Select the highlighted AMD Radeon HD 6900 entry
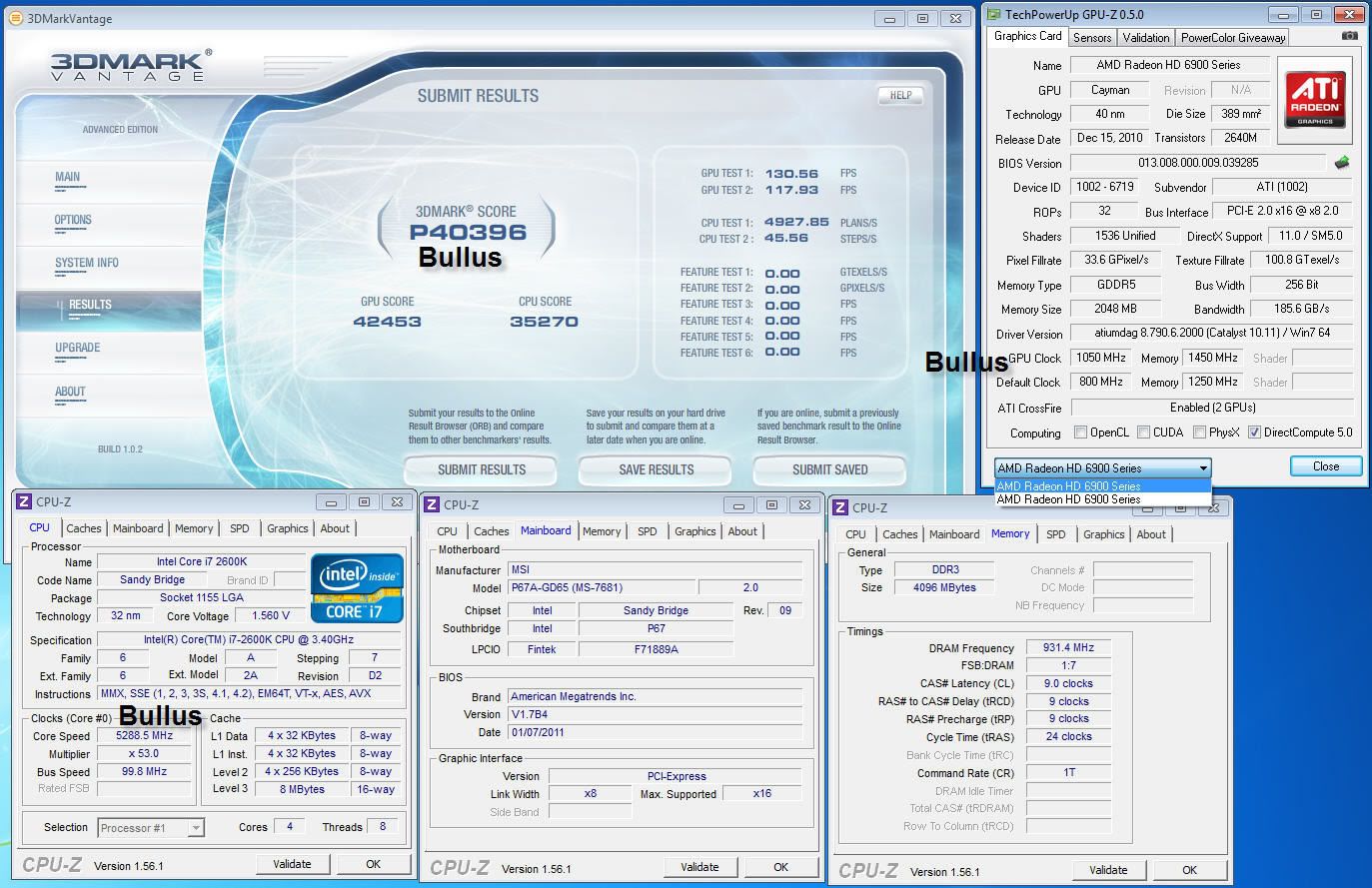The image size is (1372, 888). click(1103, 486)
